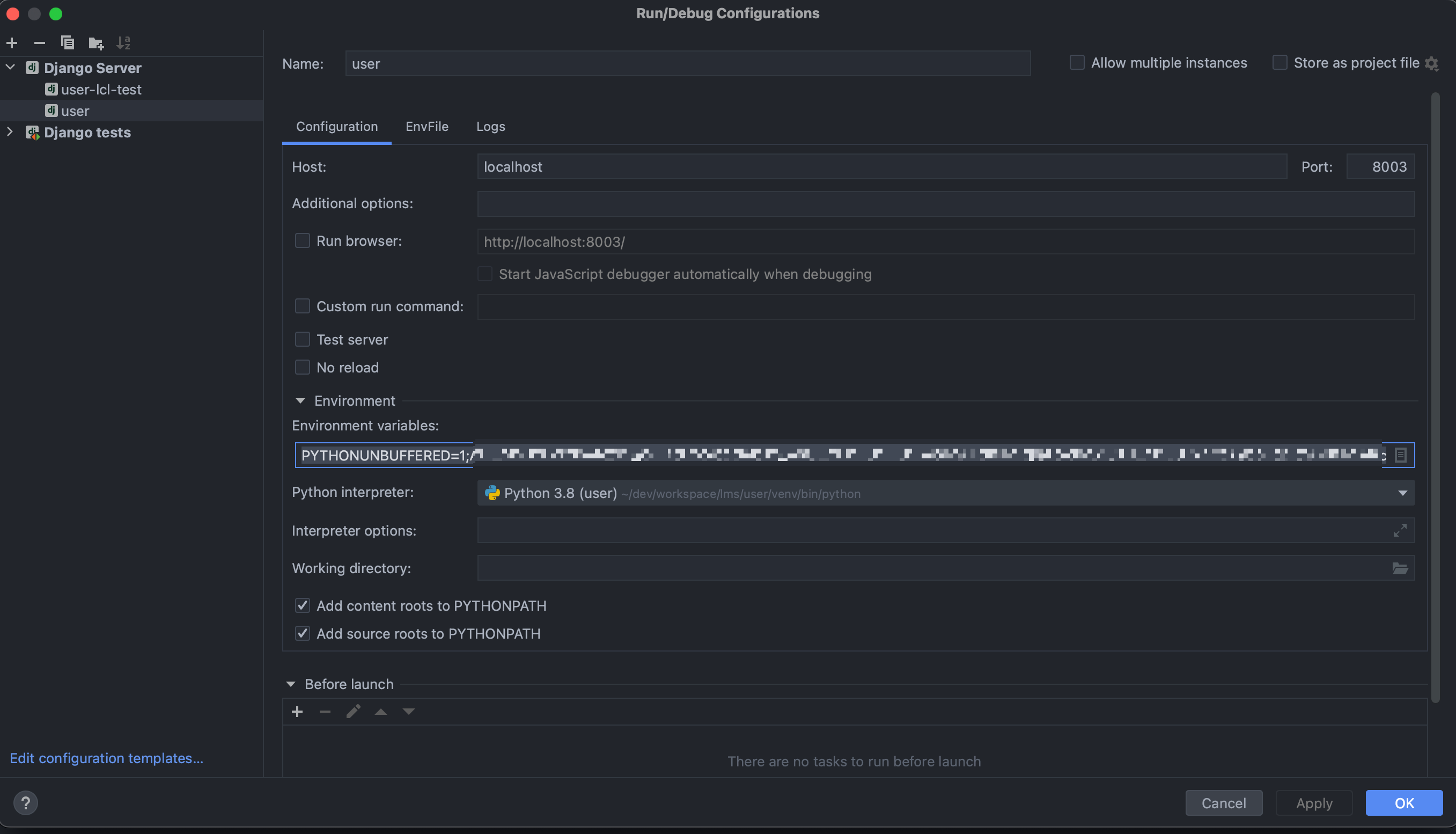Image resolution: width=1456 pixels, height=834 pixels.
Task: Expand the Django tests tree node
Action: click(x=10, y=133)
